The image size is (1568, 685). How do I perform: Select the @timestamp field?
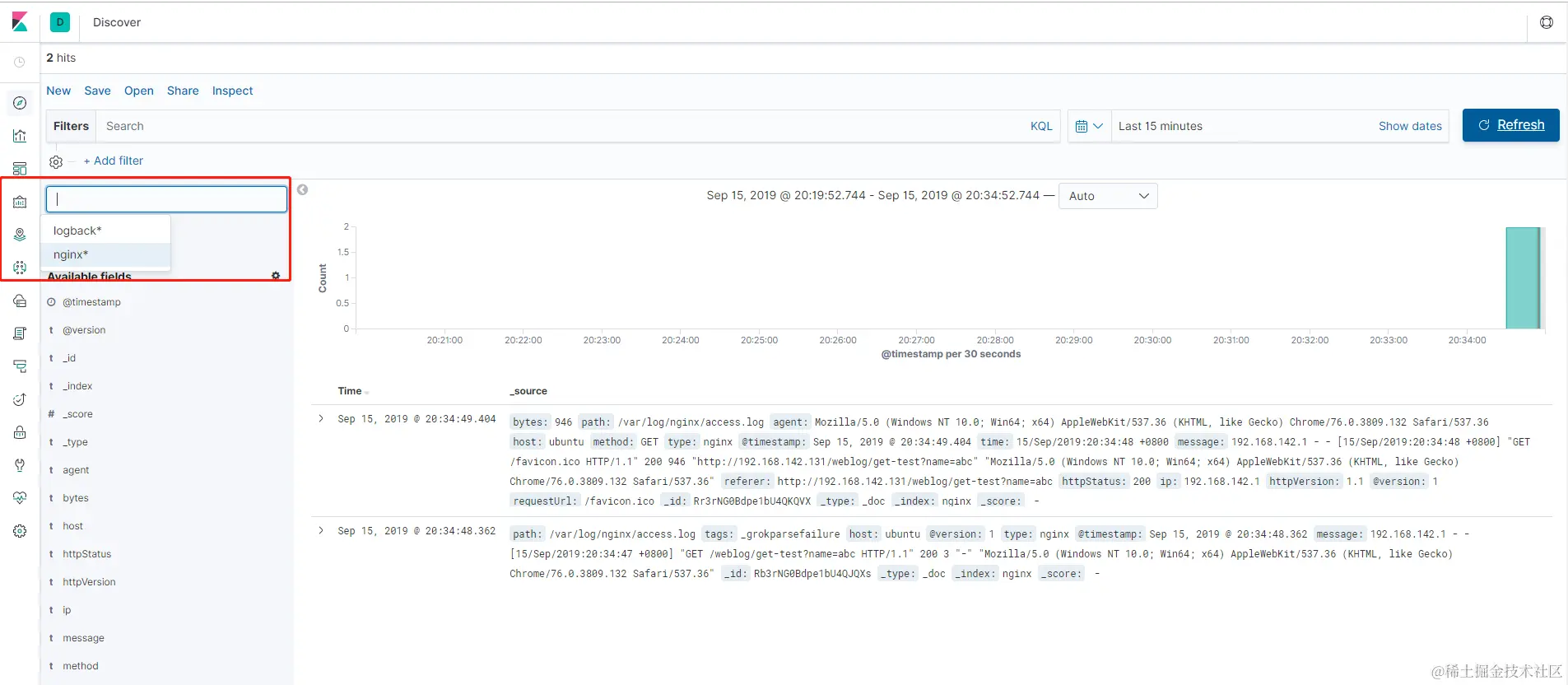[x=91, y=302]
